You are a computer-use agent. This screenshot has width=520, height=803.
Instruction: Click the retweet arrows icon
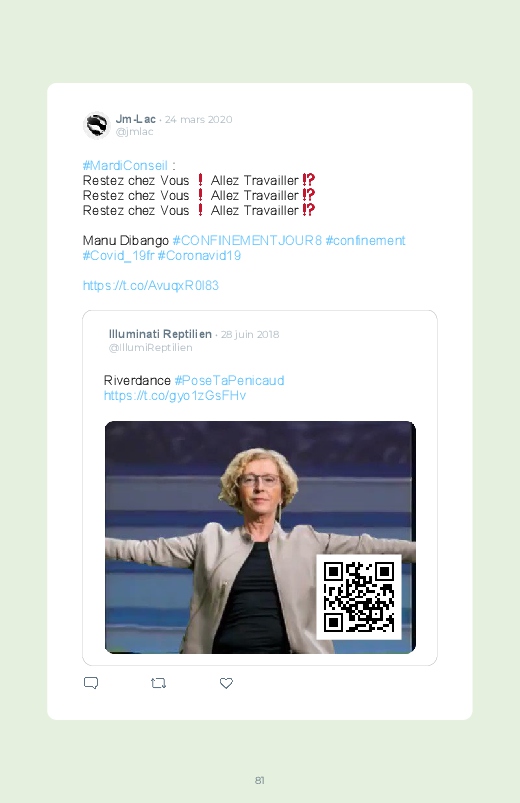pos(158,683)
